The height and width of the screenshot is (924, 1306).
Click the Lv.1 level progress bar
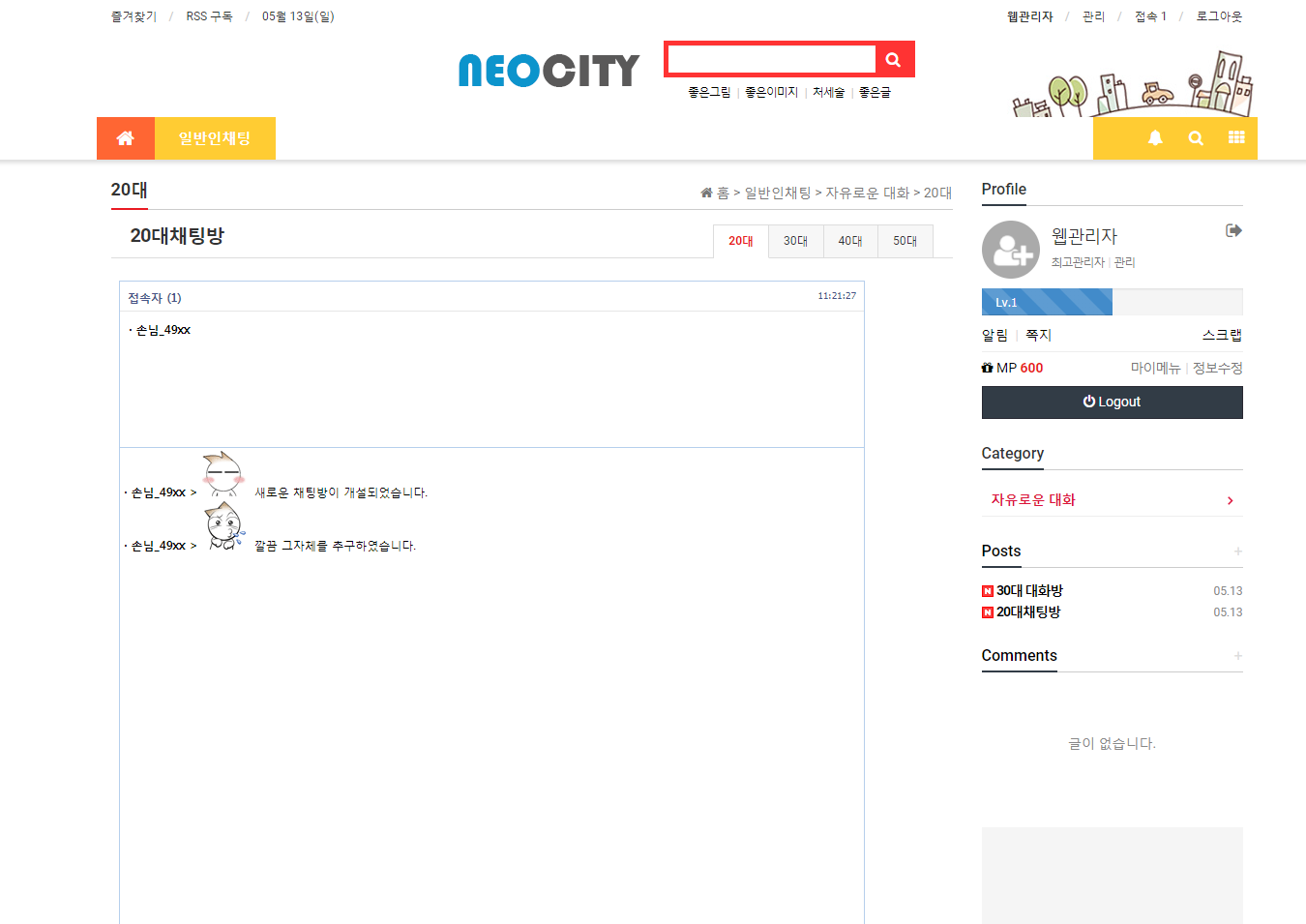(1113, 302)
